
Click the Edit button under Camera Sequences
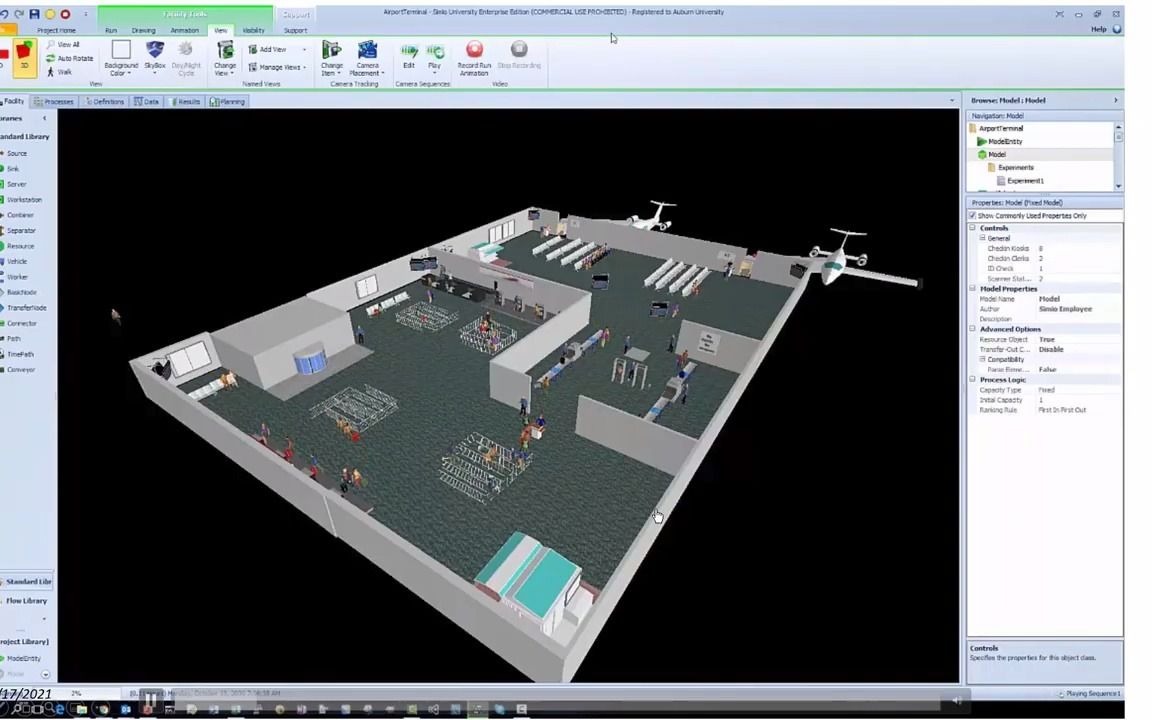tap(408, 55)
